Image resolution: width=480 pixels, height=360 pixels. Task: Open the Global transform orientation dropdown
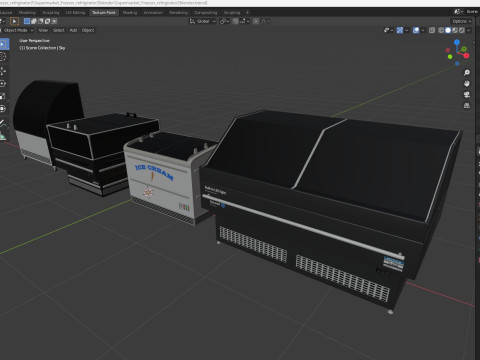[203, 21]
